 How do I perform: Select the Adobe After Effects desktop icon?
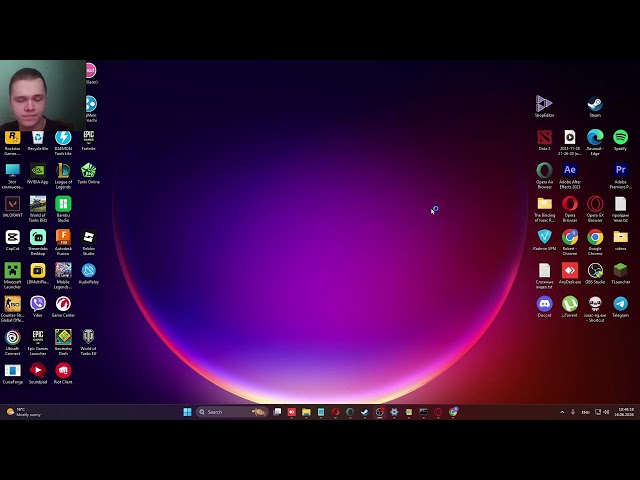point(569,176)
